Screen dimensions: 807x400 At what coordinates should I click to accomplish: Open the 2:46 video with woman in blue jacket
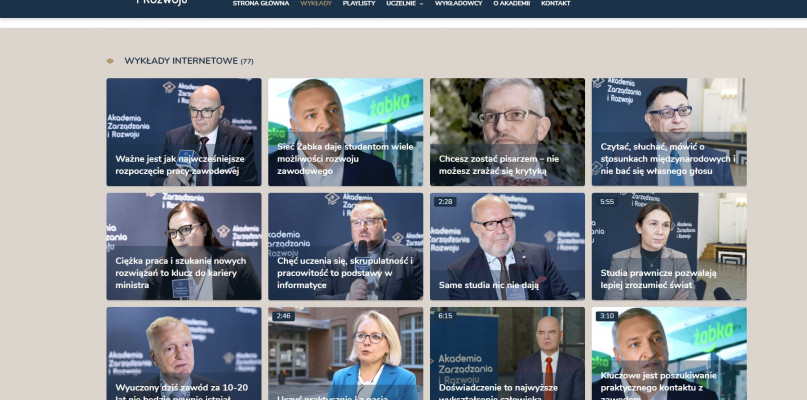tap(345, 354)
